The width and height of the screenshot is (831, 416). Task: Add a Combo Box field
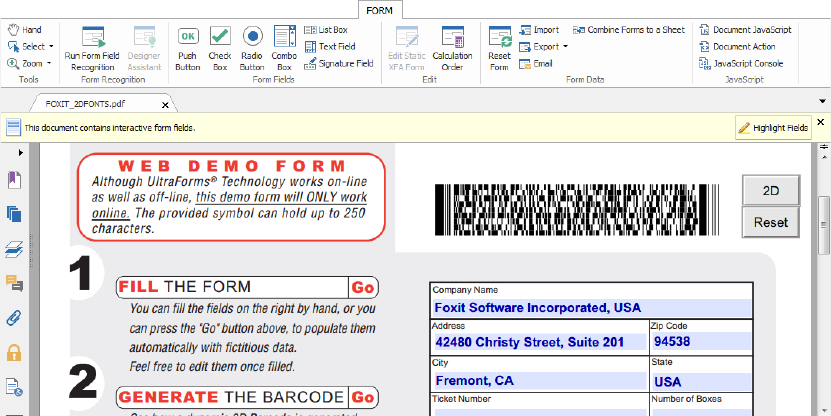pos(284,48)
